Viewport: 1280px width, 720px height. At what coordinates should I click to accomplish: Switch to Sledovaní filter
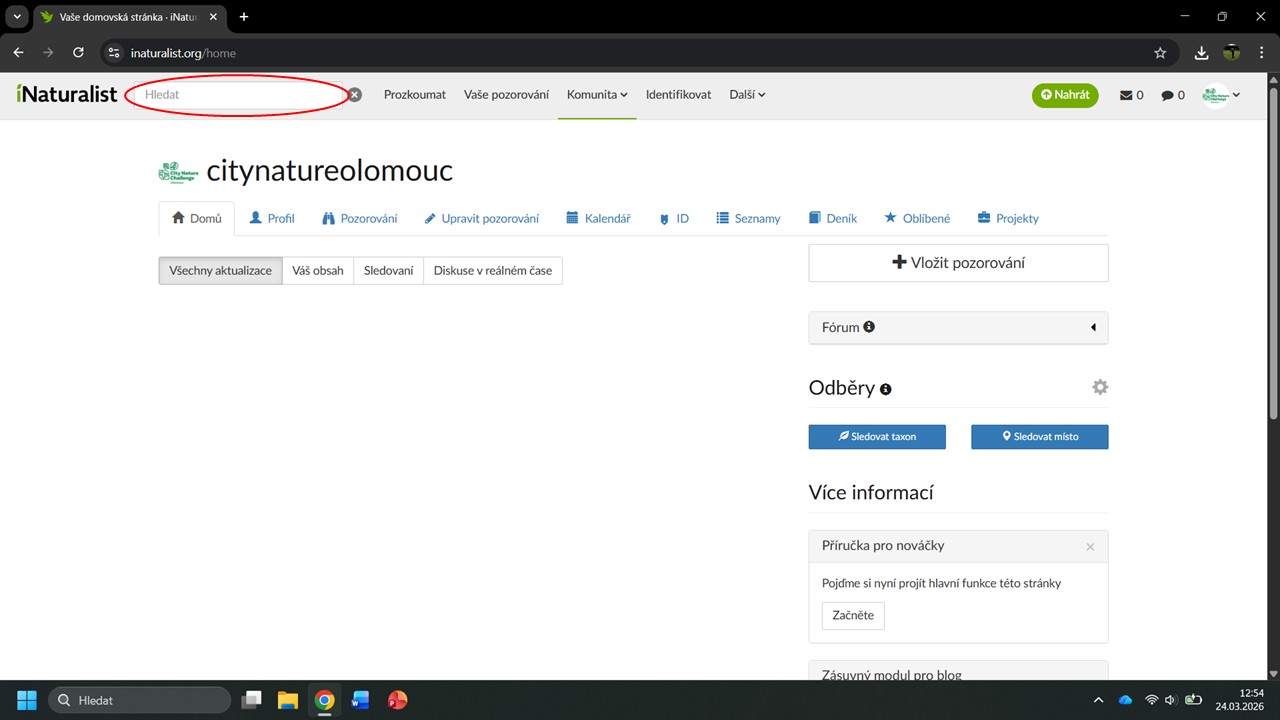388,270
